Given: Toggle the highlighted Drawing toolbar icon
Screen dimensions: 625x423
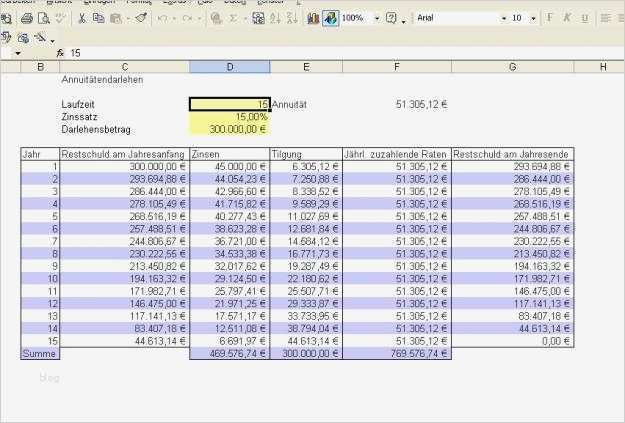Looking at the screenshot, I should pyautogui.click(x=330, y=18).
